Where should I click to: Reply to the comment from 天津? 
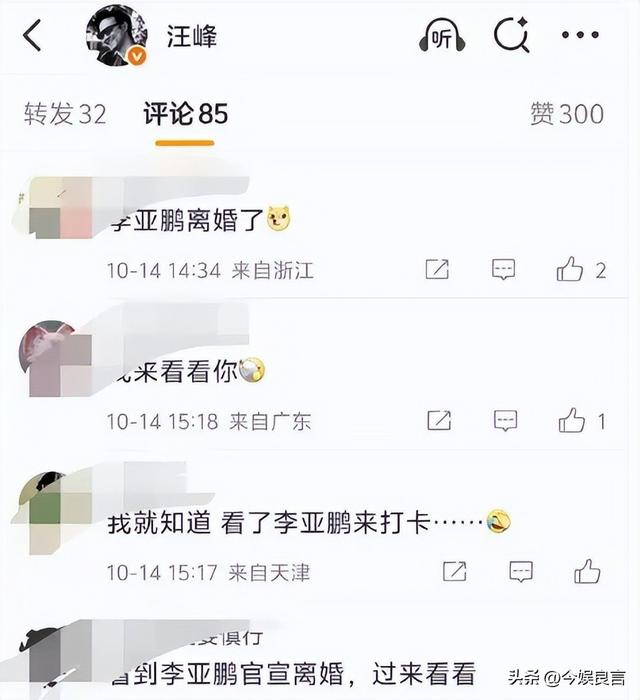521,571
